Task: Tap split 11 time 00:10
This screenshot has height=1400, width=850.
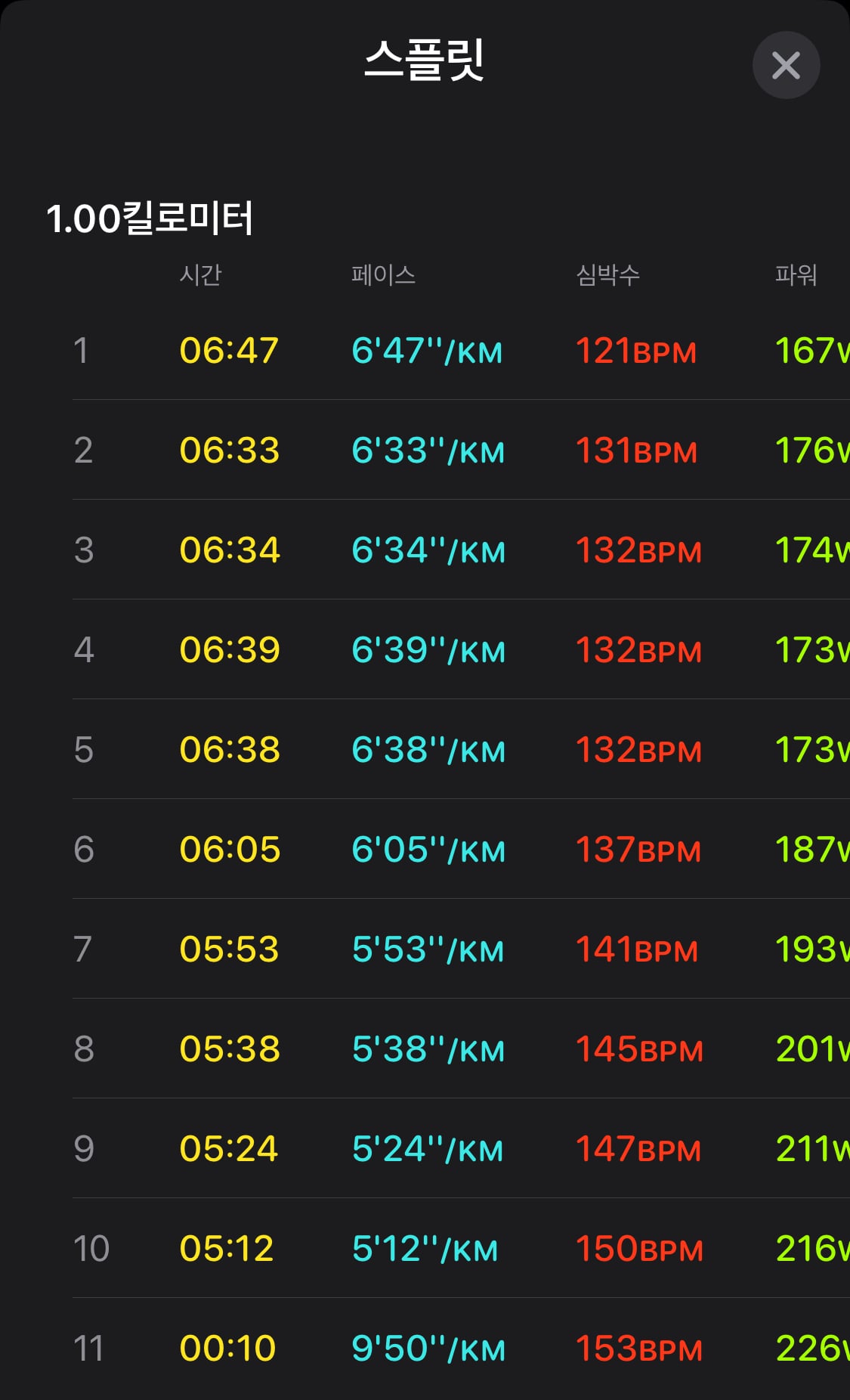Action: [x=227, y=1349]
